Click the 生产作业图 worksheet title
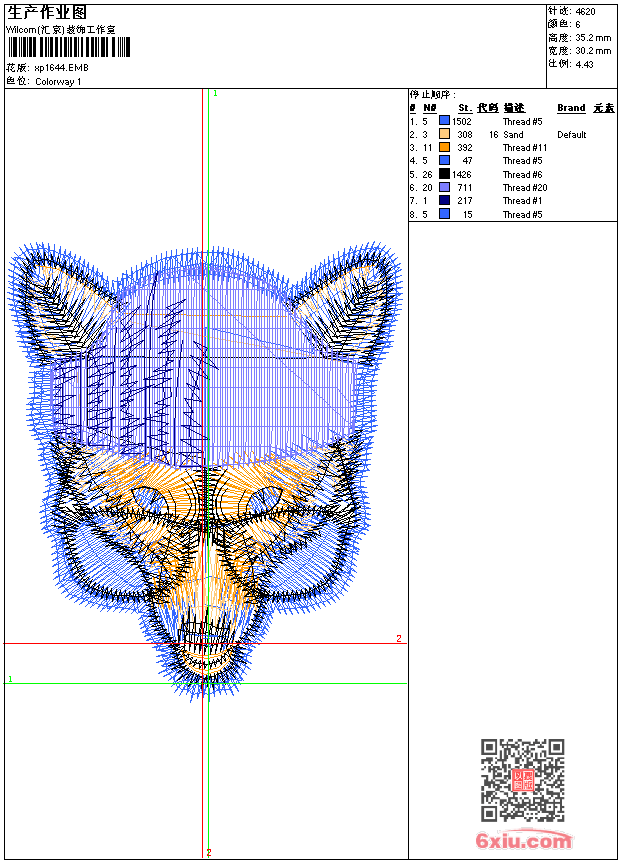The image size is (620, 860). [x=46, y=12]
